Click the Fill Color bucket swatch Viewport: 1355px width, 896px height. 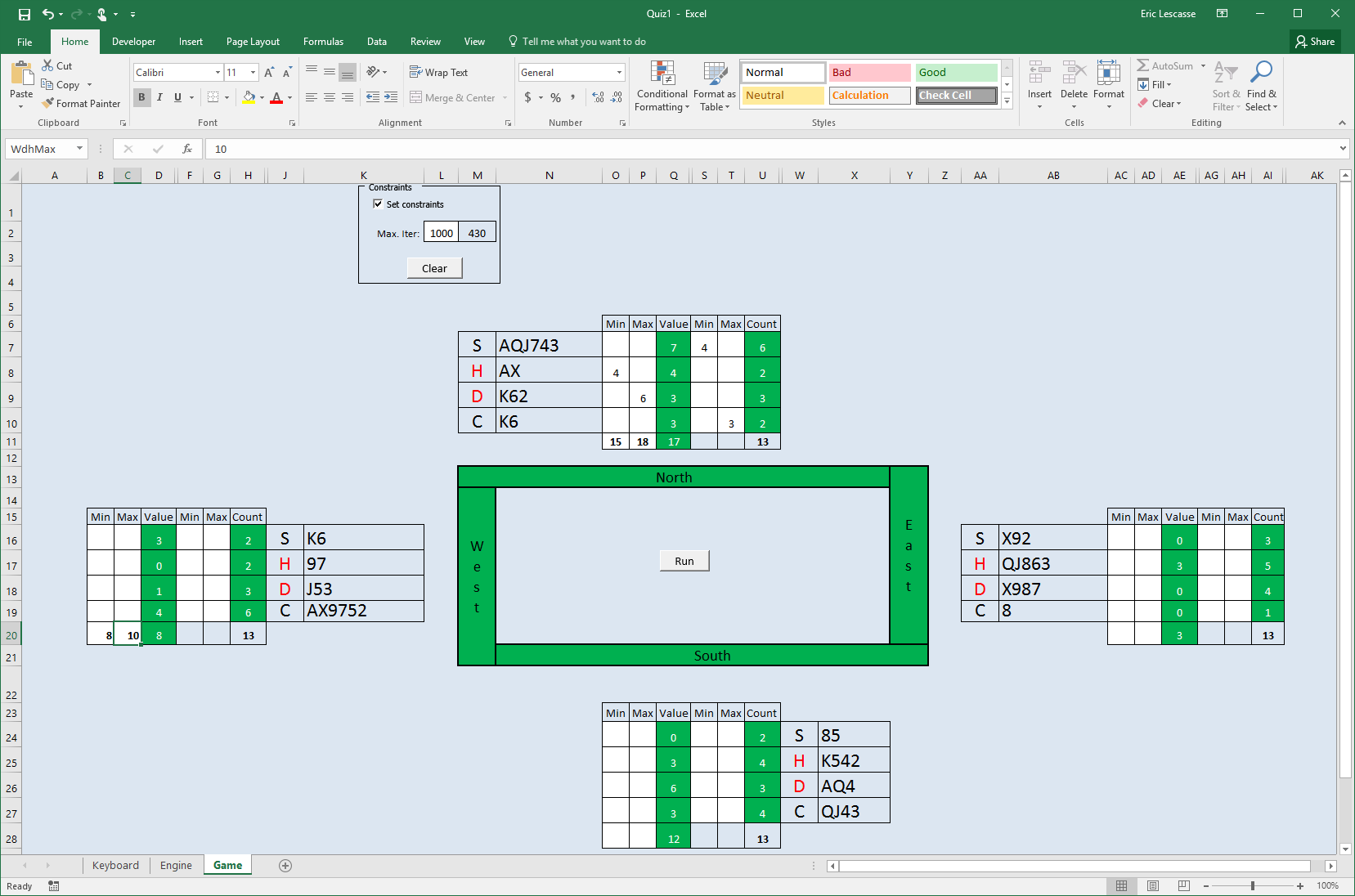click(x=249, y=97)
